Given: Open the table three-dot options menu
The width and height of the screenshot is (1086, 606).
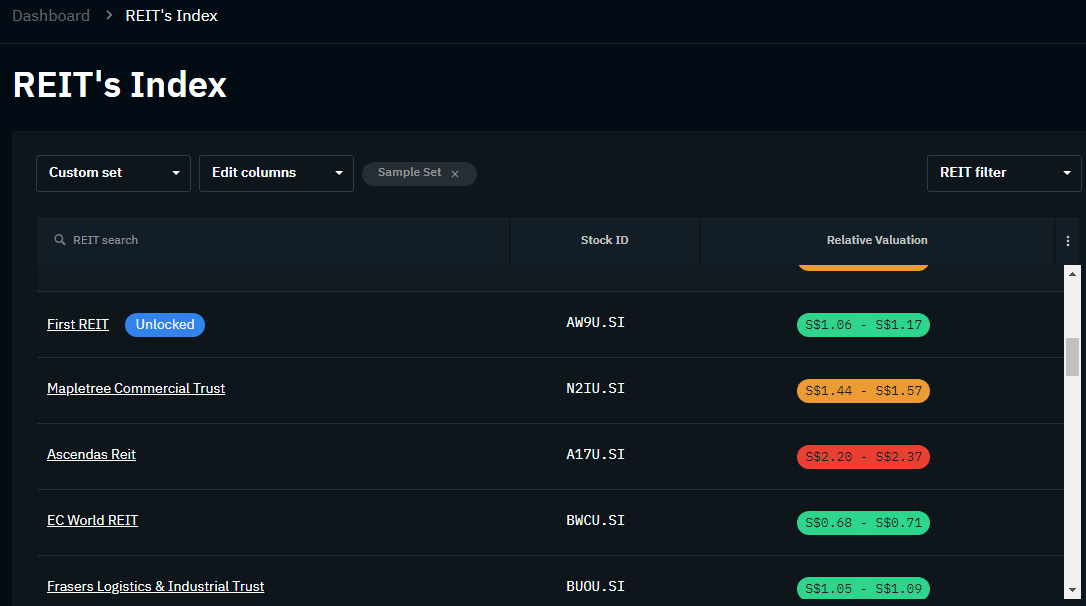Looking at the screenshot, I should [1067, 241].
